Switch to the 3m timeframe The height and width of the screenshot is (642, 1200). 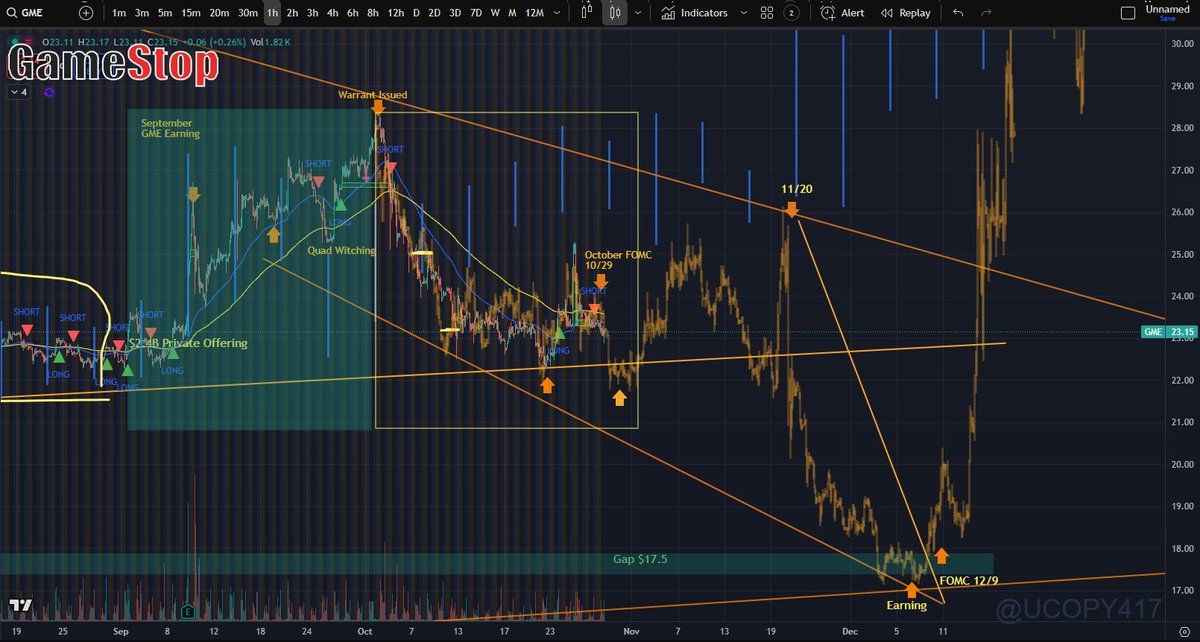(142, 13)
